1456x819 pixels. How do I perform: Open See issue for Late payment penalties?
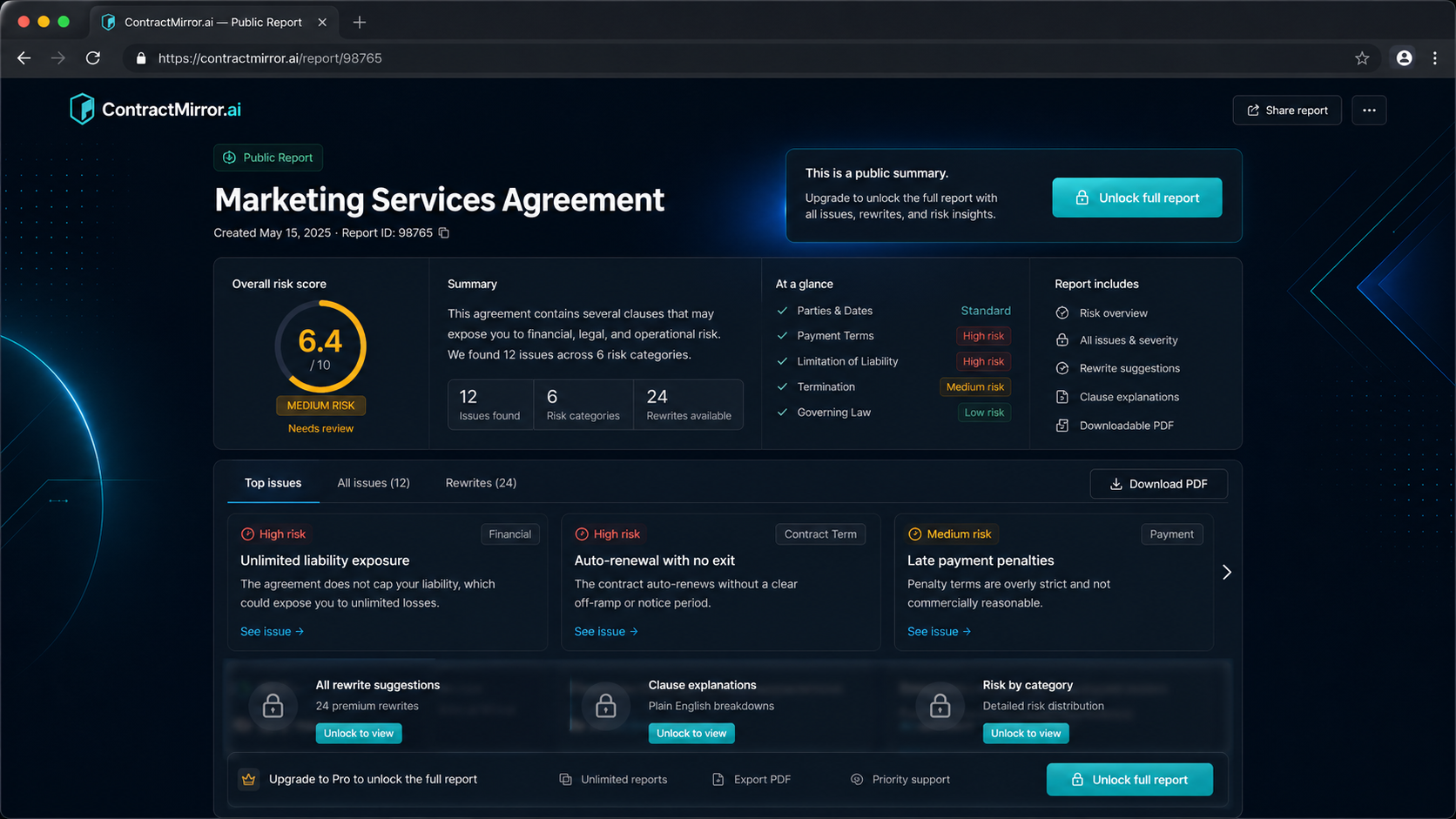click(939, 632)
